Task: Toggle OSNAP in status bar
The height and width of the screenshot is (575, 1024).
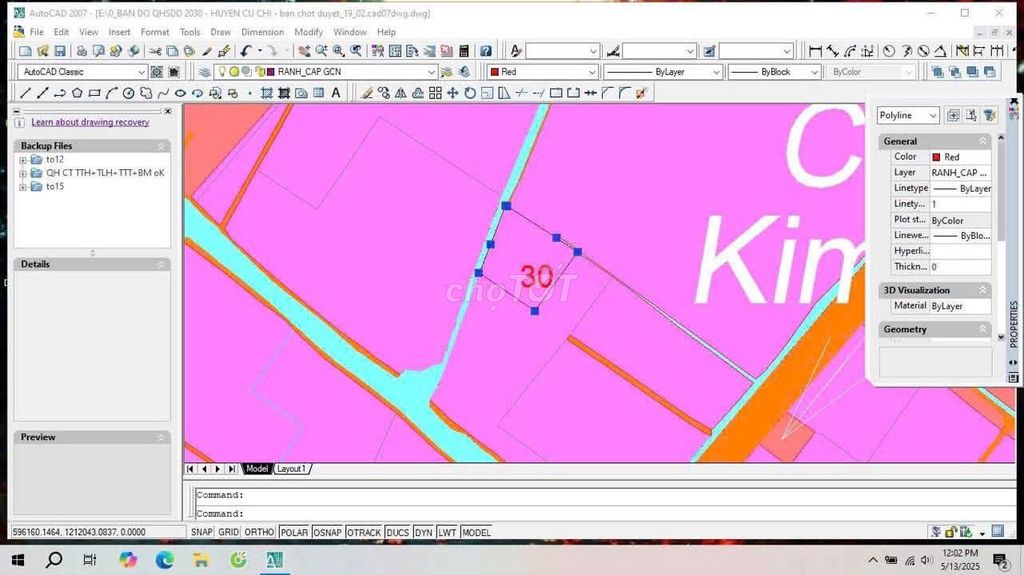Action: (x=326, y=532)
